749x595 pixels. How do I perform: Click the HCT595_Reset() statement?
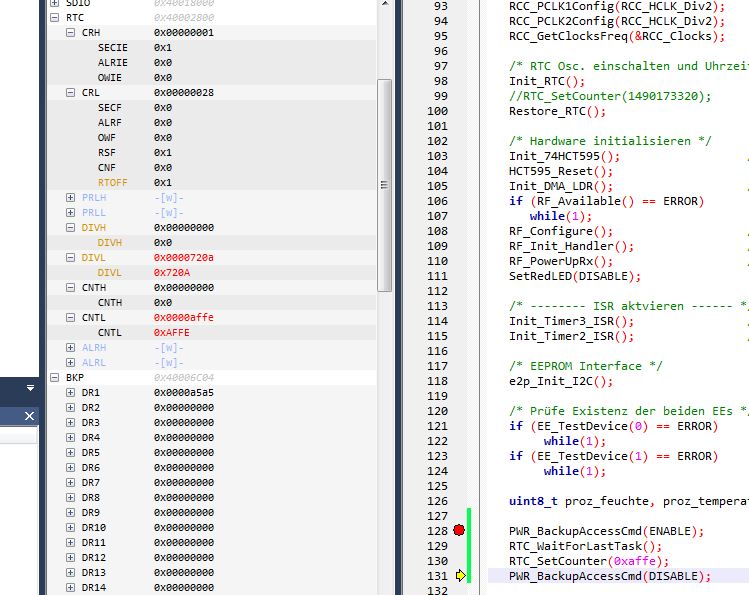(561, 171)
